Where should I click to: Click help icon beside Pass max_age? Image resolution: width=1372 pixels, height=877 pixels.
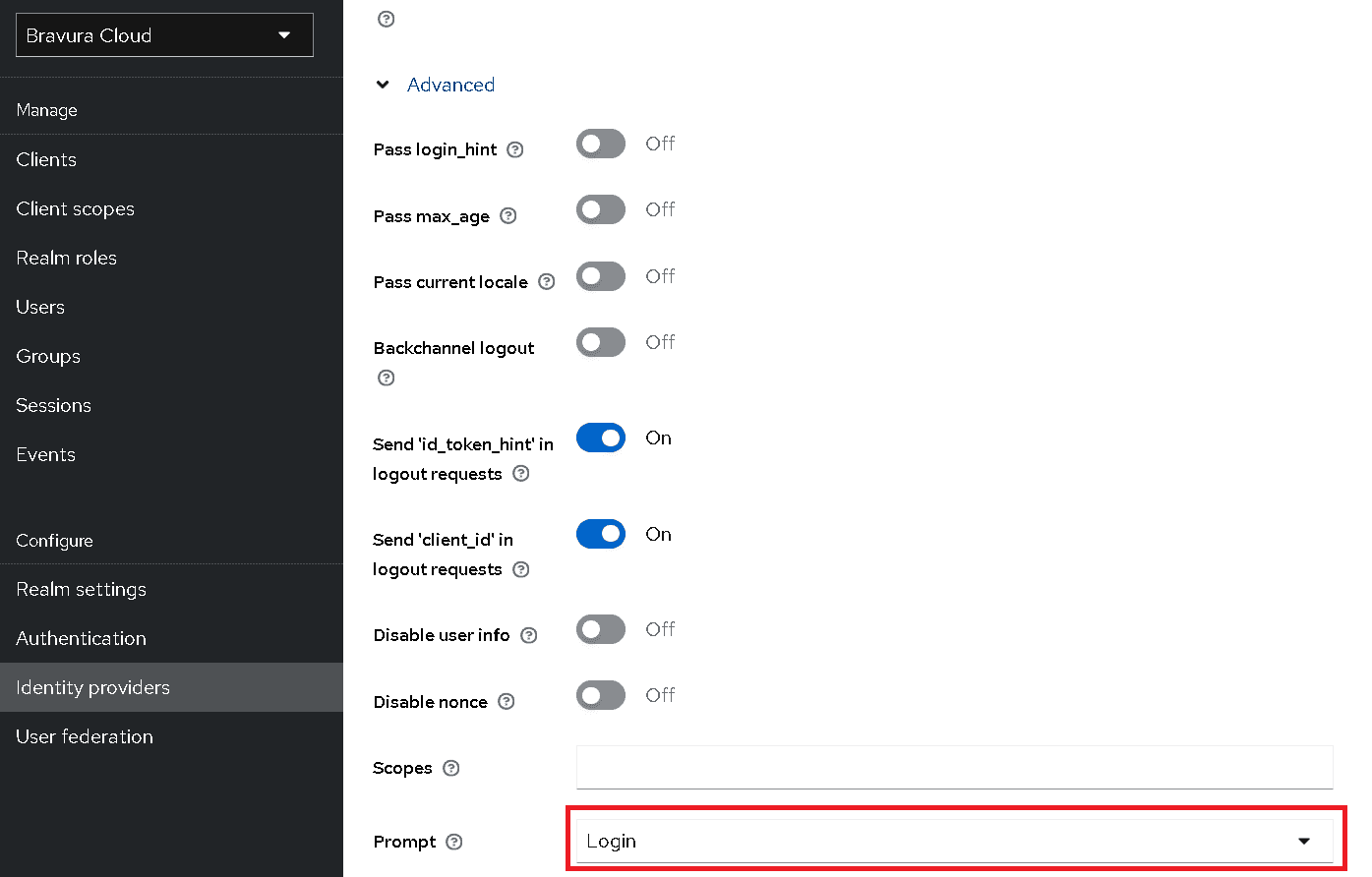(x=507, y=216)
